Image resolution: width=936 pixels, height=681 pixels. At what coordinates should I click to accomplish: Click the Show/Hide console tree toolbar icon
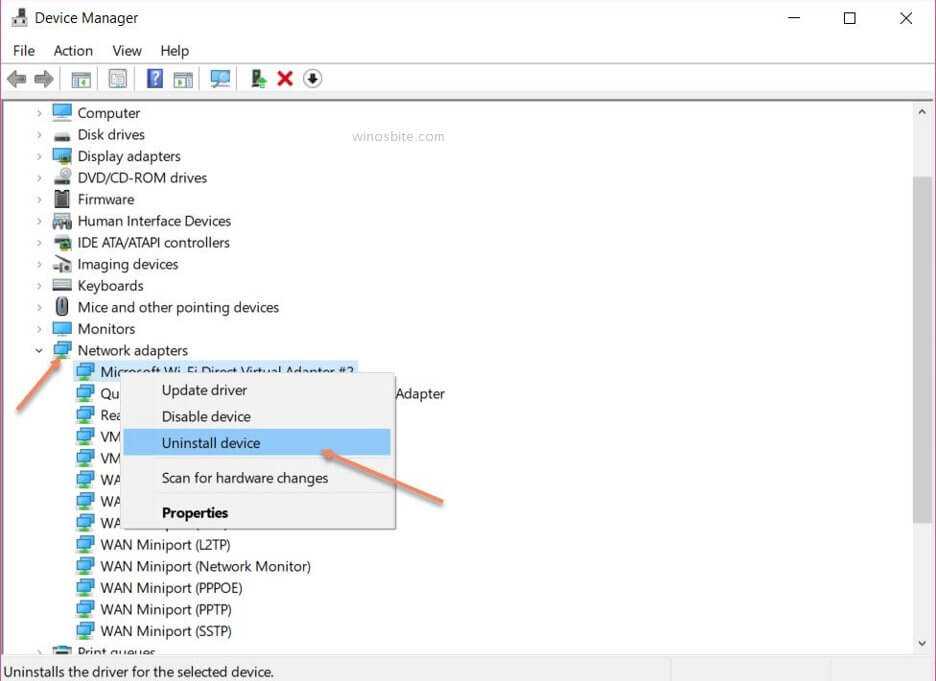pos(81,79)
